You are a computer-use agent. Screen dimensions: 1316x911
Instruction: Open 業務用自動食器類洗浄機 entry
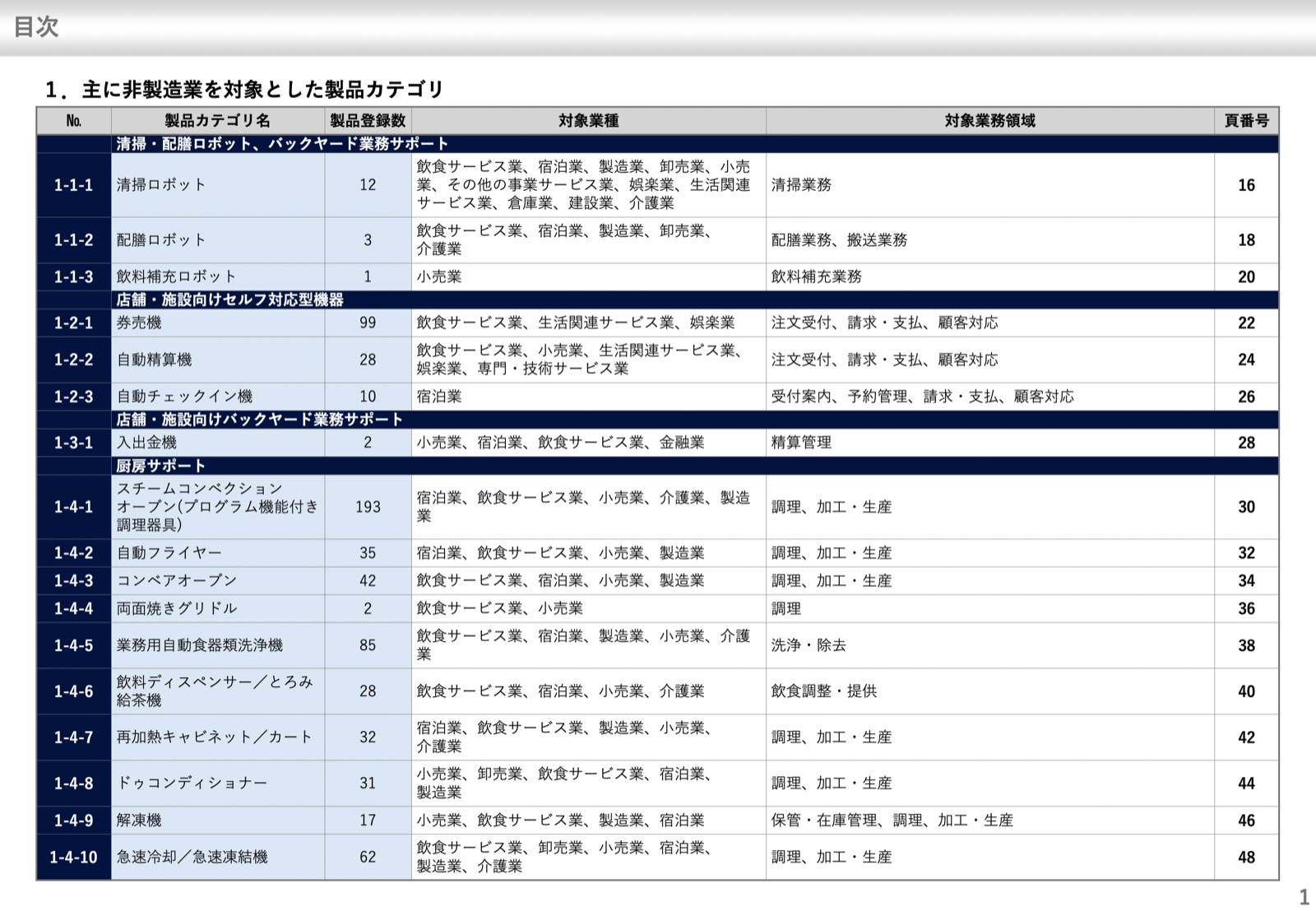tap(199, 646)
